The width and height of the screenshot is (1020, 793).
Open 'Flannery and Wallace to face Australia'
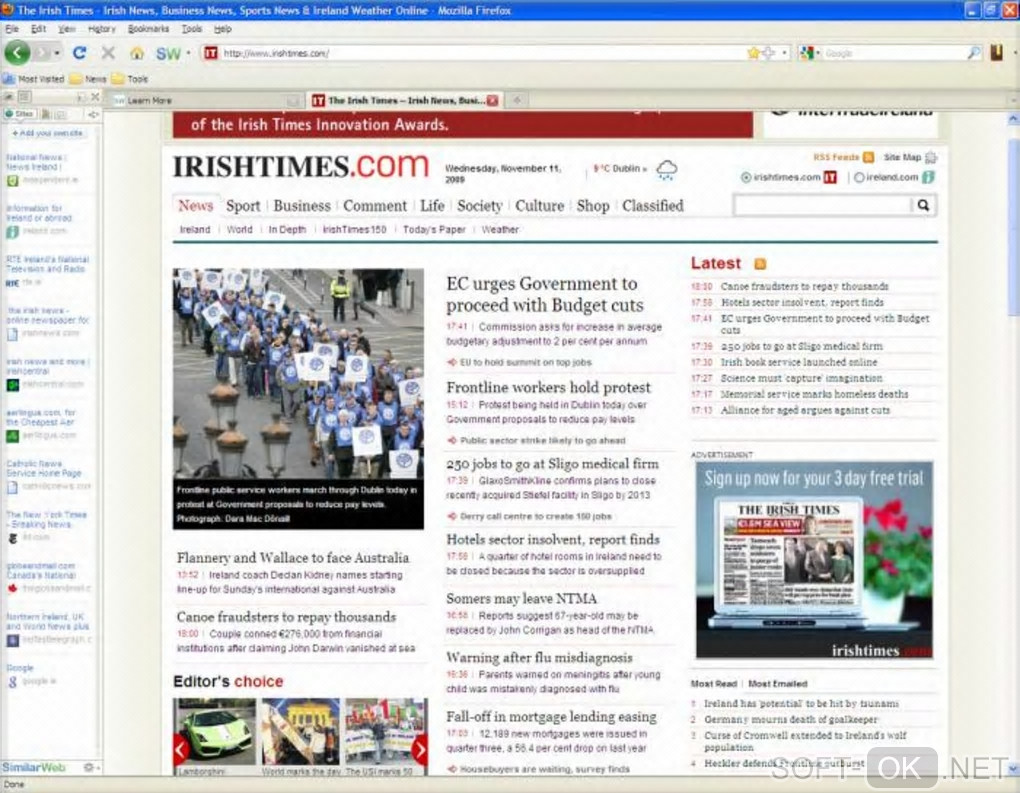click(x=293, y=558)
